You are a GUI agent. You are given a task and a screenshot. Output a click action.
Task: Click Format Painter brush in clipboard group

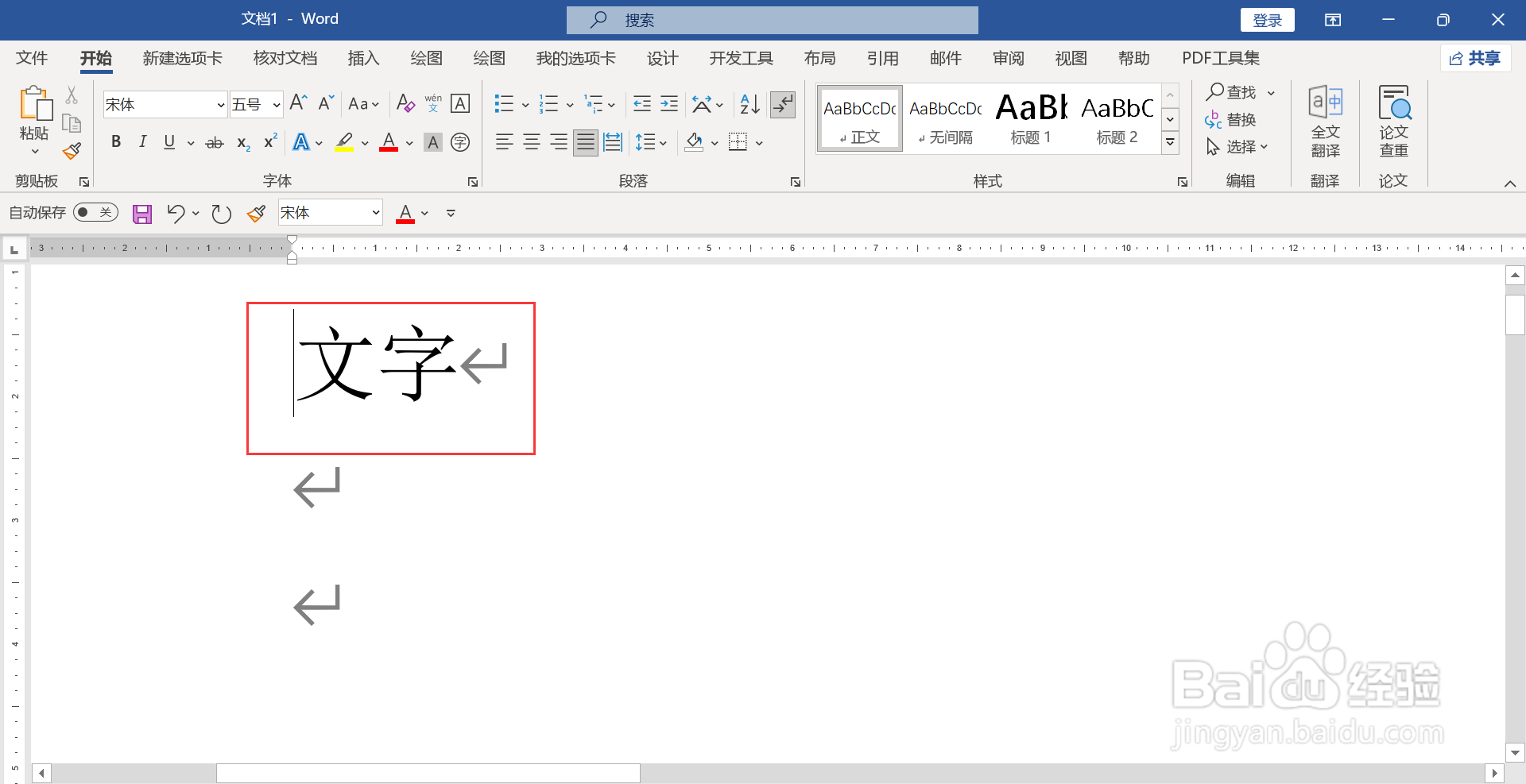(72, 150)
